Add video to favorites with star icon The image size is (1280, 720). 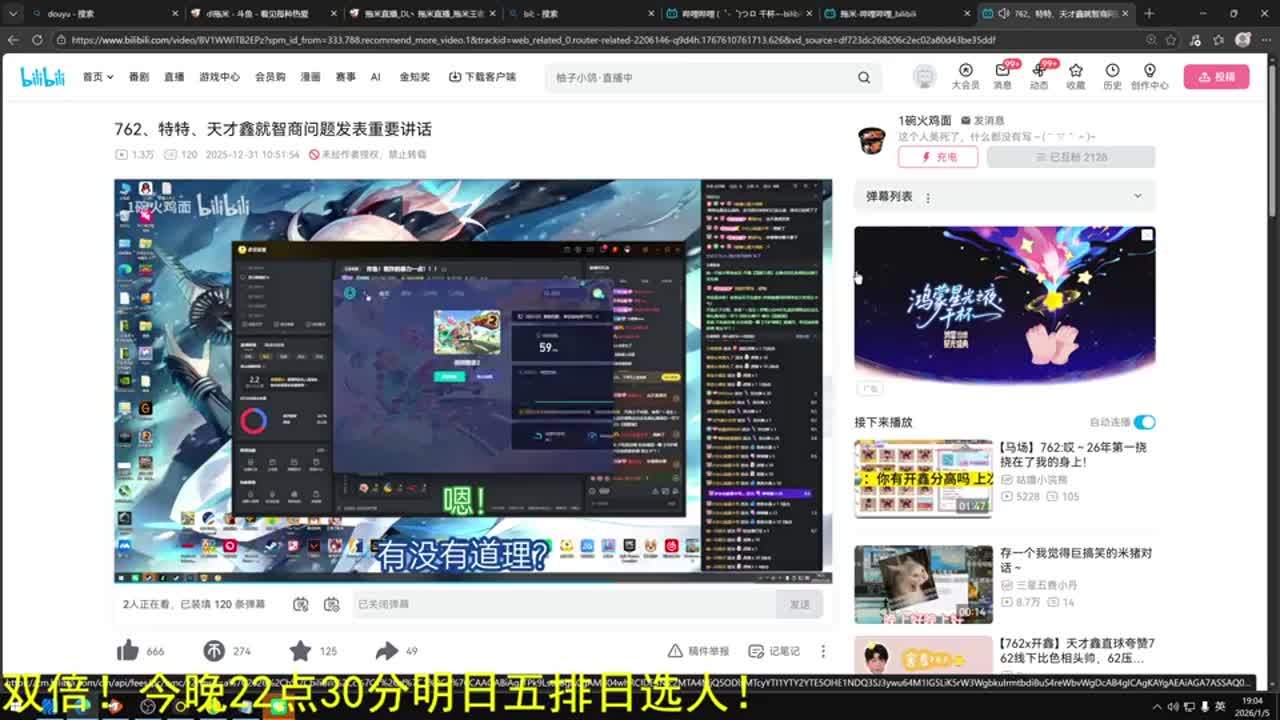[300, 651]
